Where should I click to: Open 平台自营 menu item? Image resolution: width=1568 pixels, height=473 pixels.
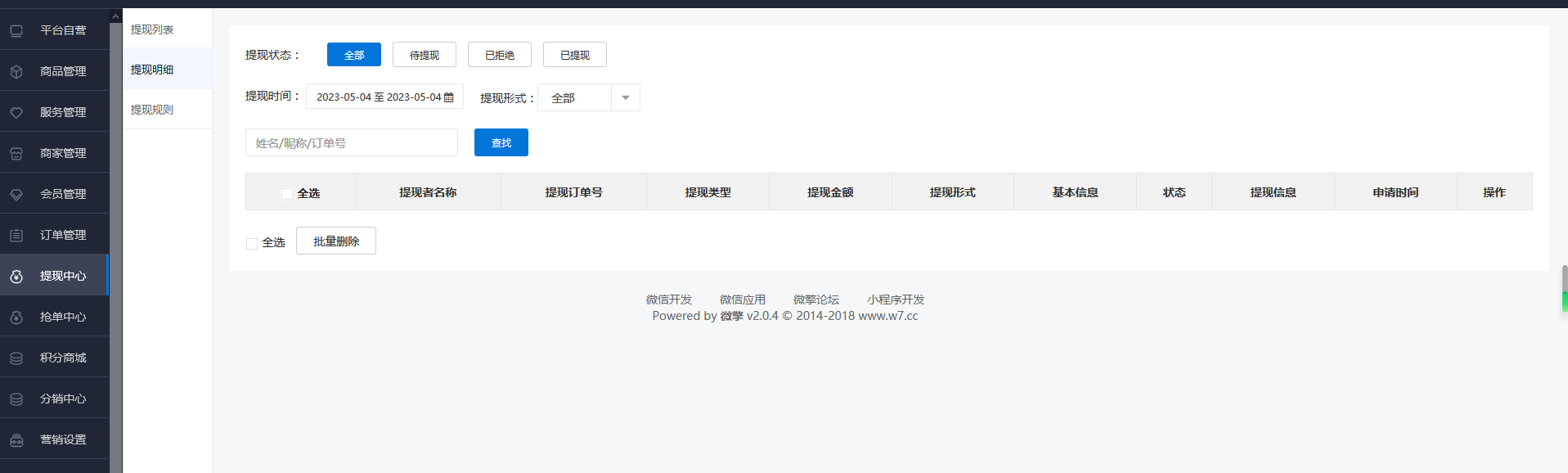[x=55, y=29]
